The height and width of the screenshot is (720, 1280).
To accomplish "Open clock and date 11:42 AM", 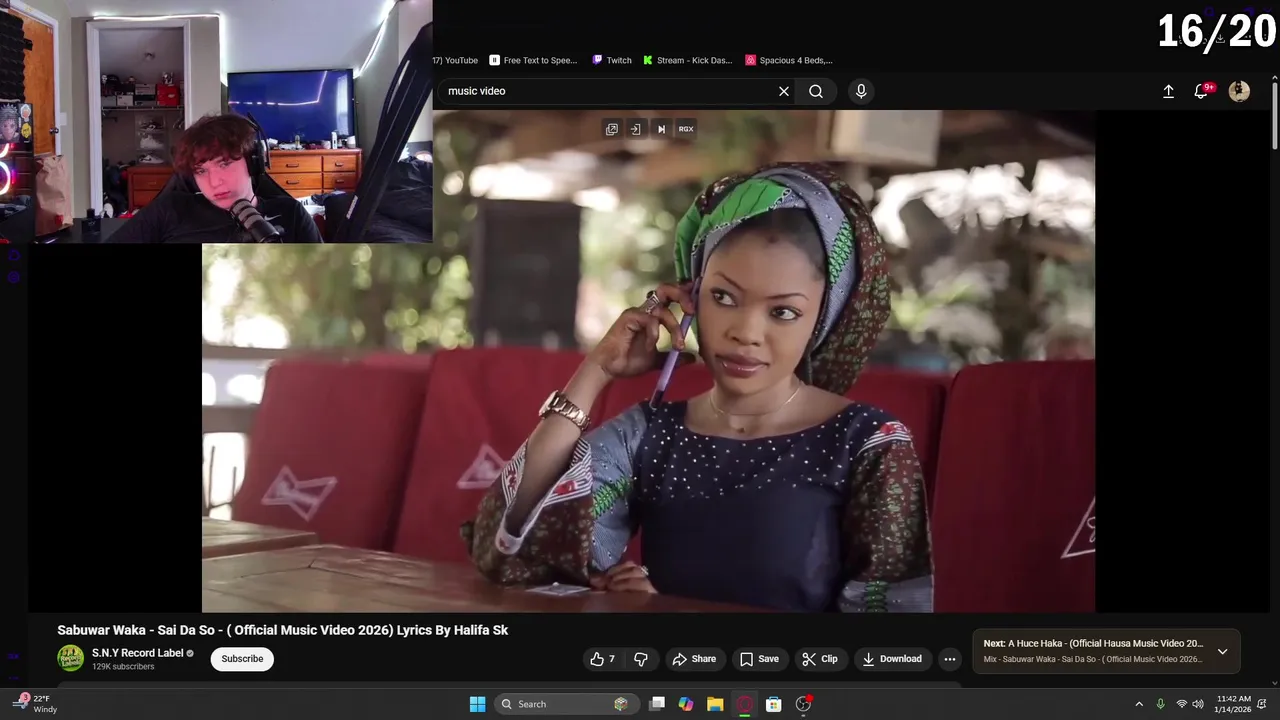I will [1233, 704].
